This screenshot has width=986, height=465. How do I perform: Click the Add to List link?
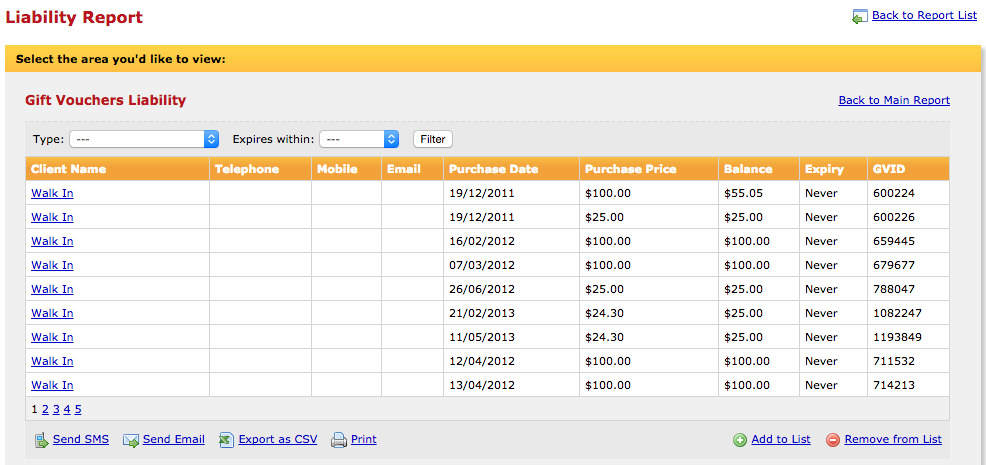coord(781,439)
